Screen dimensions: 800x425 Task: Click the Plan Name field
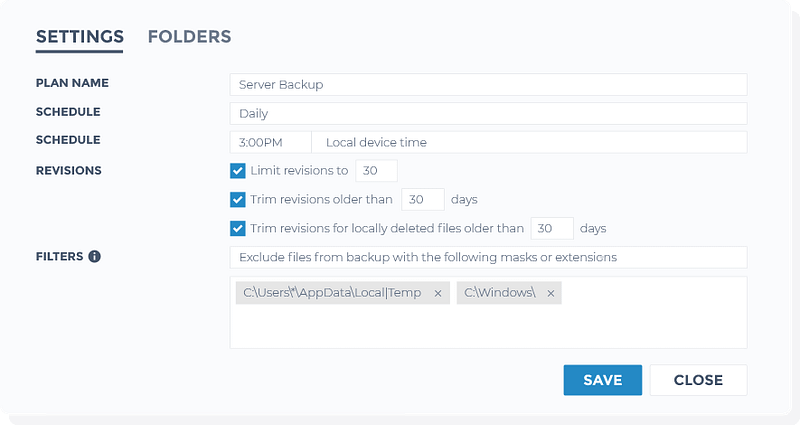(x=488, y=85)
